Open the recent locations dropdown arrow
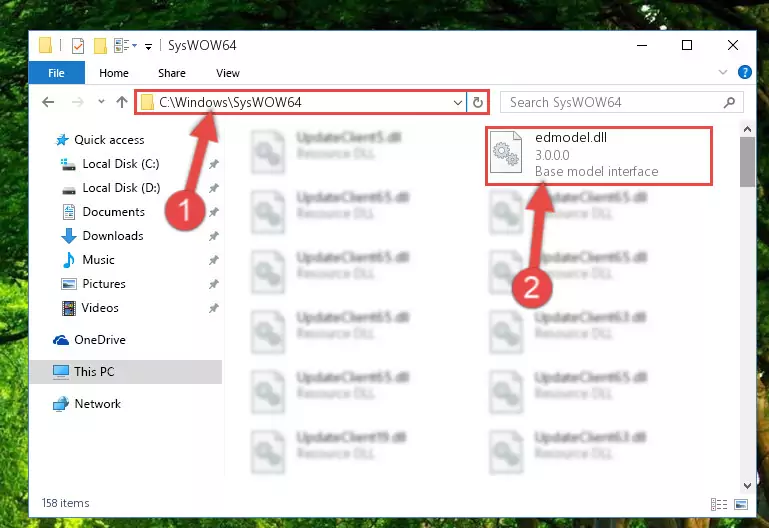Screen dimensions: 769x528 tap(101, 101)
